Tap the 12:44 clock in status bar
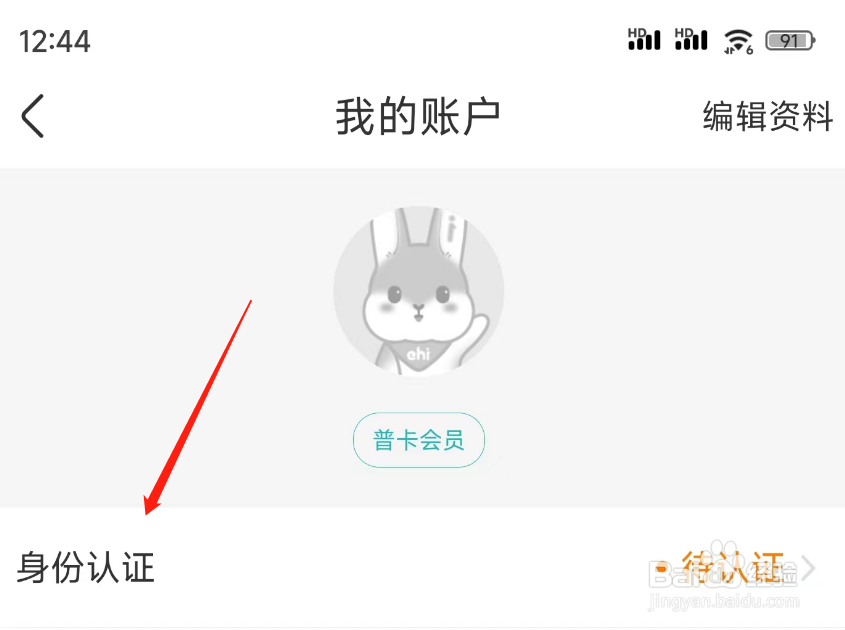This screenshot has width=845, height=630. pos(54,41)
